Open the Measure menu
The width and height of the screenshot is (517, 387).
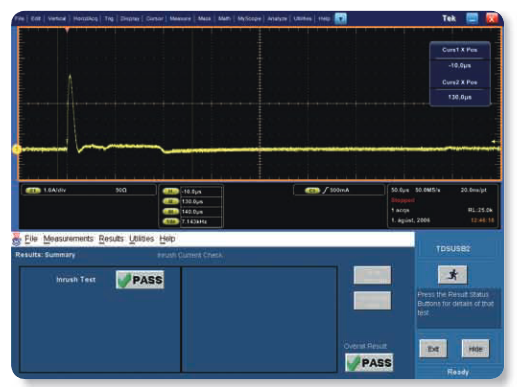click(x=180, y=19)
